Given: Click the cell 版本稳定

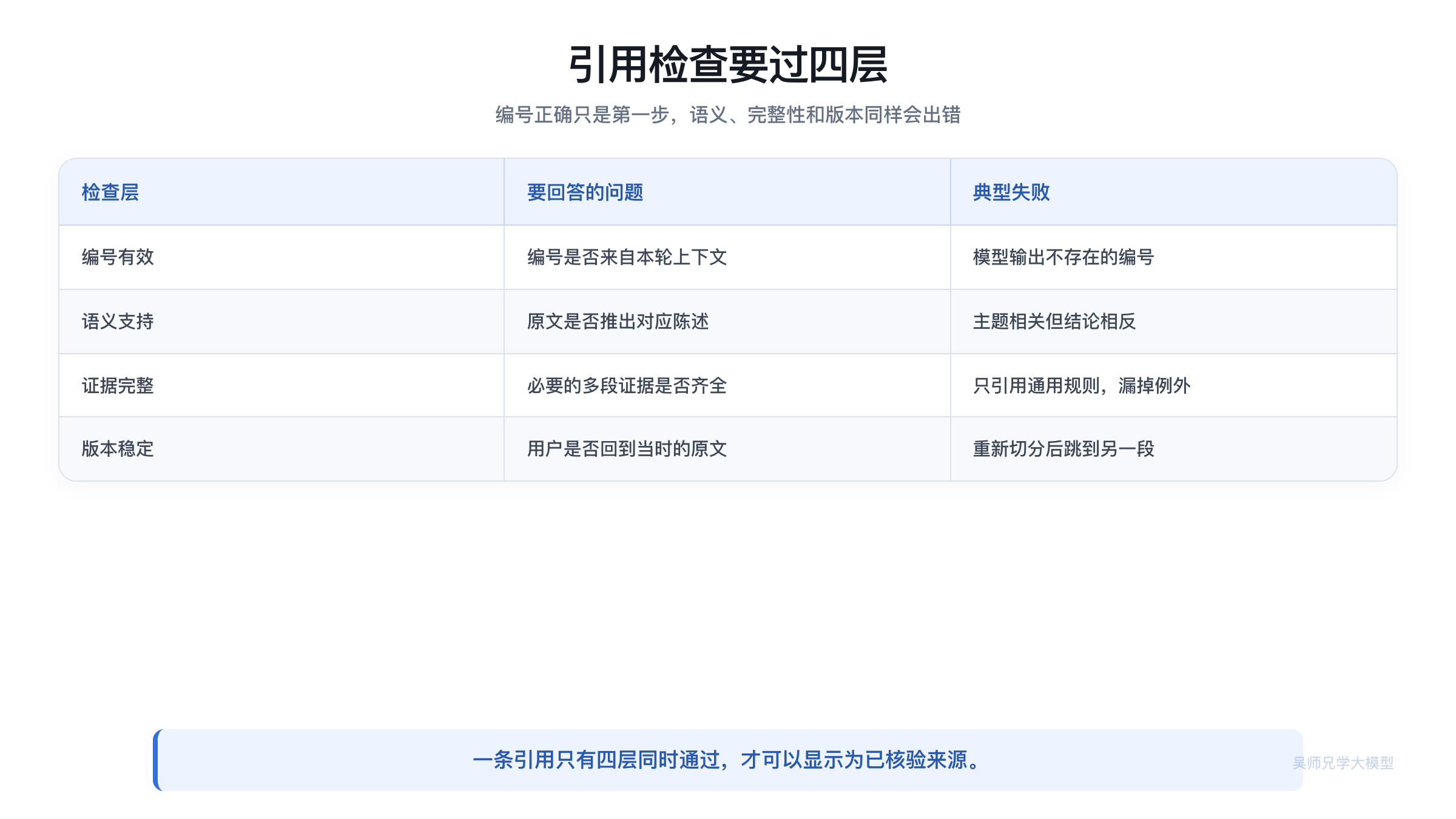Looking at the screenshot, I should (281, 449).
